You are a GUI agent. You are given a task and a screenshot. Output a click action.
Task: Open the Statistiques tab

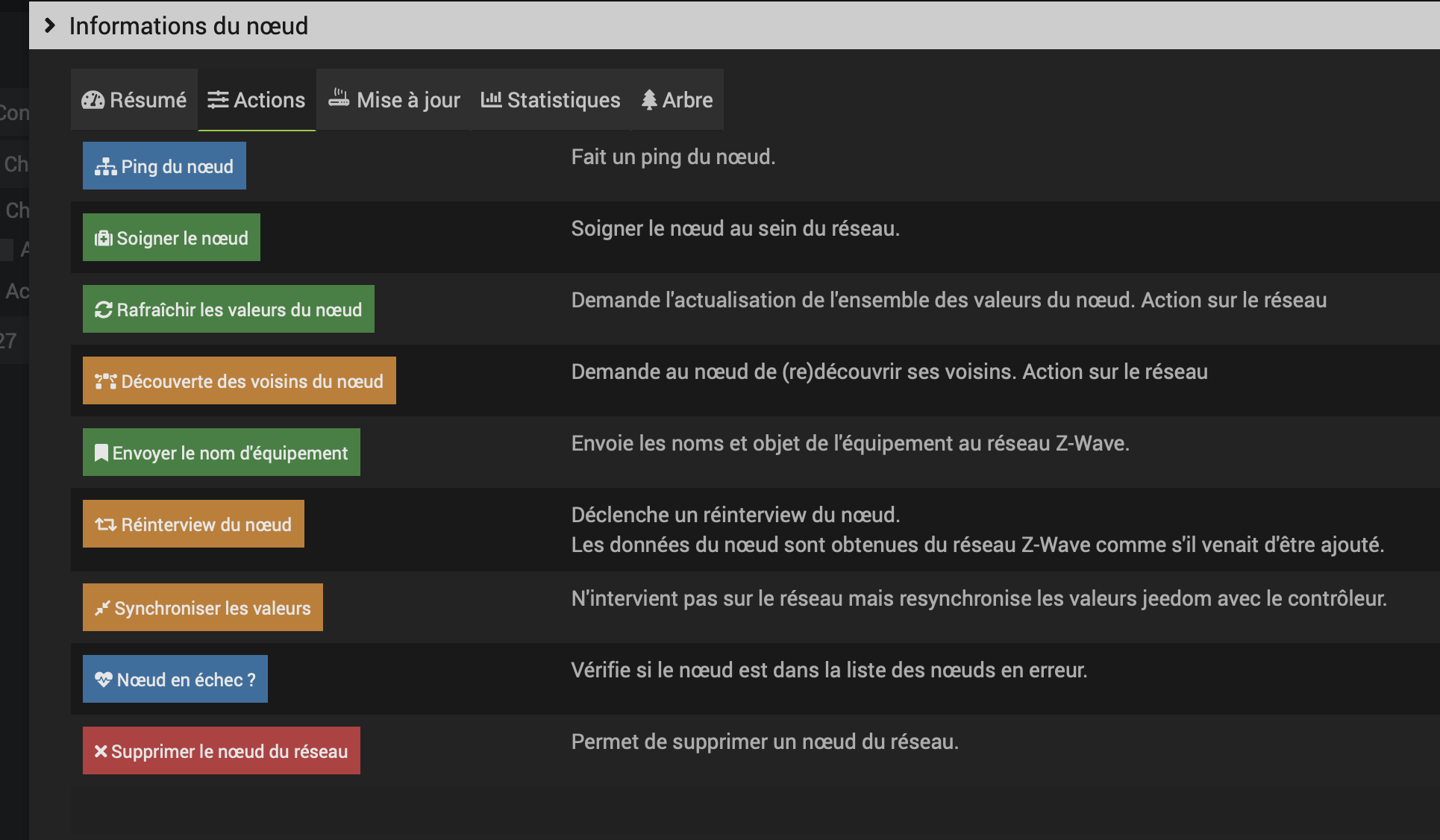551,100
